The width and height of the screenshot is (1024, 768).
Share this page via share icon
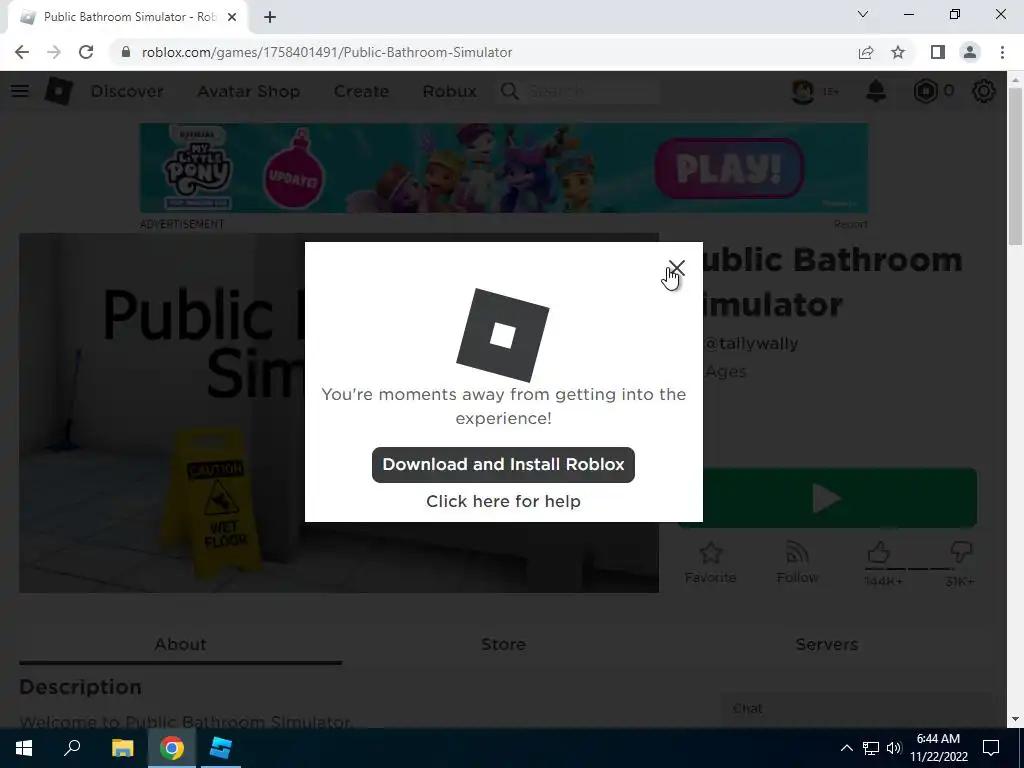coord(866,52)
